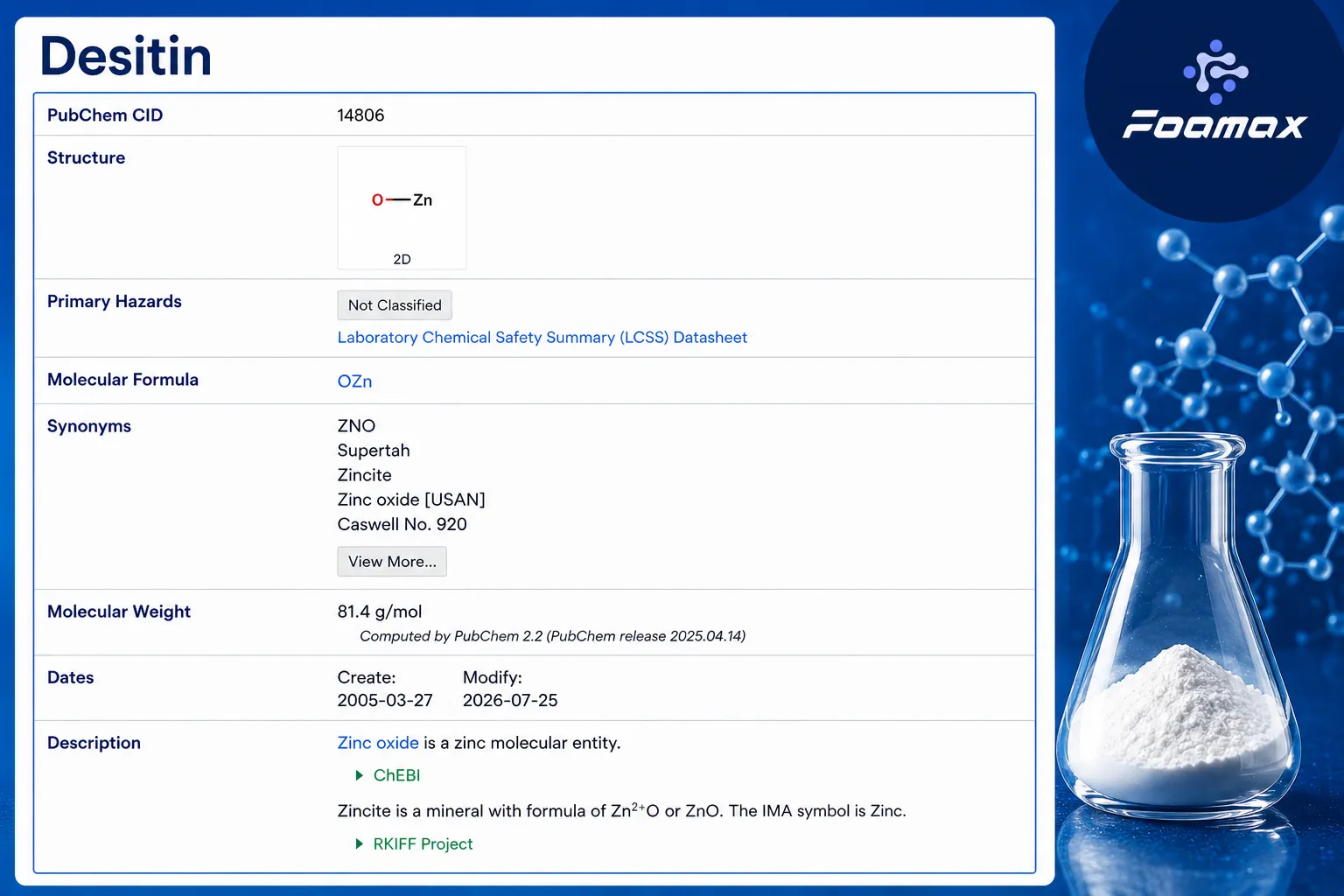Click the Molecular Weight row label
The width and height of the screenshot is (1344, 896).
coord(119,612)
